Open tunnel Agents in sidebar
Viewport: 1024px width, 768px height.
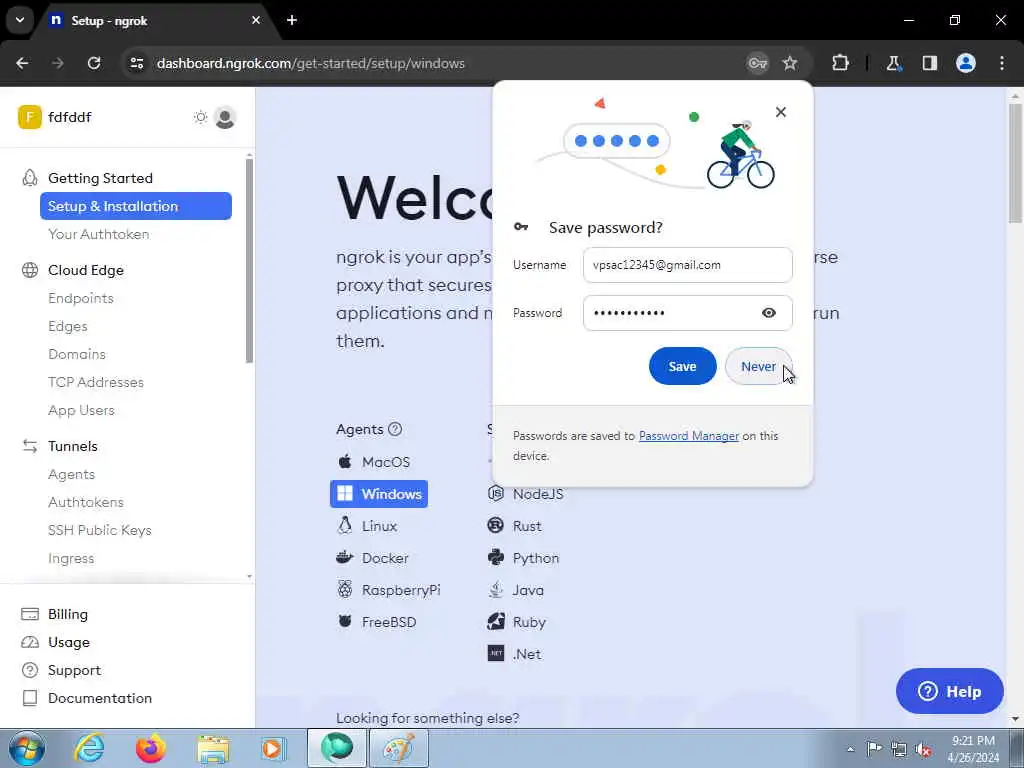click(x=72, y=475)
